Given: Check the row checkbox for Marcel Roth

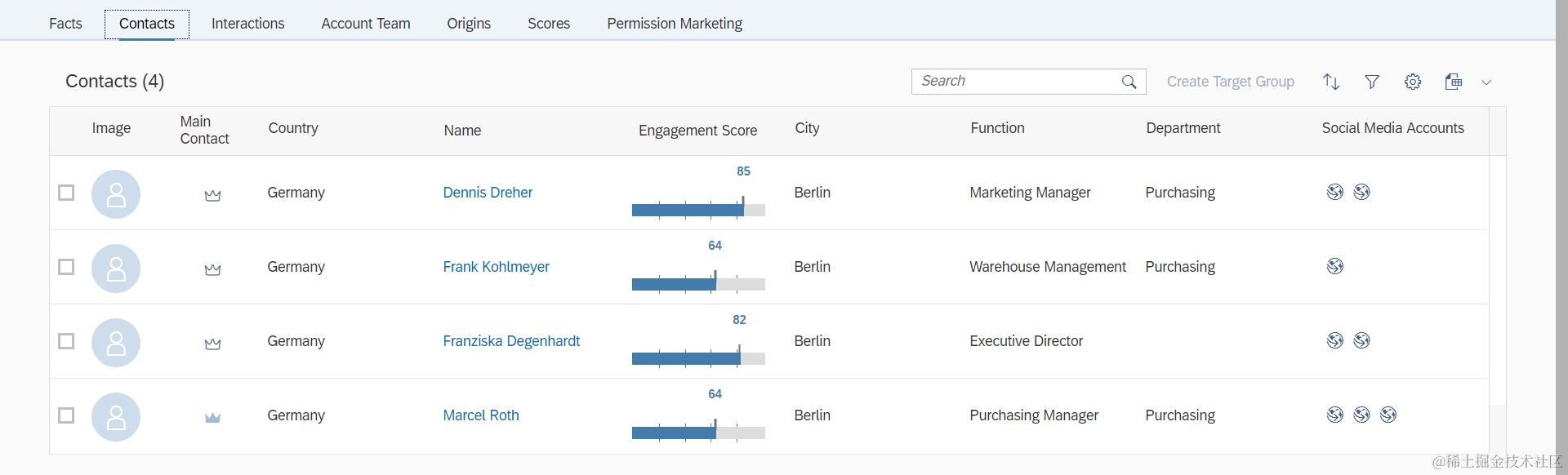Looking at the screenshot, I should [x=66, y=415].
